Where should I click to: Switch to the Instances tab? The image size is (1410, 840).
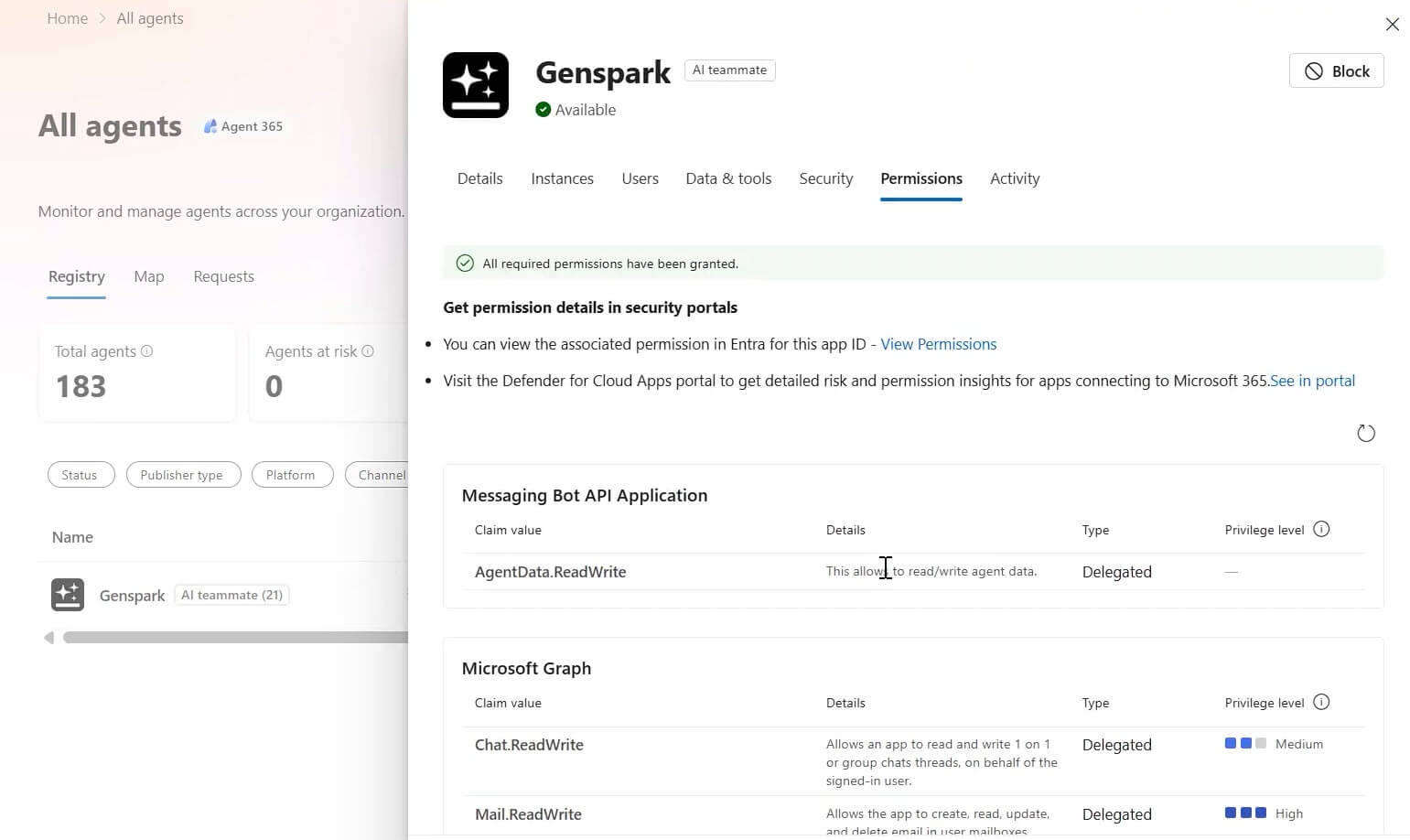point(562,178)
